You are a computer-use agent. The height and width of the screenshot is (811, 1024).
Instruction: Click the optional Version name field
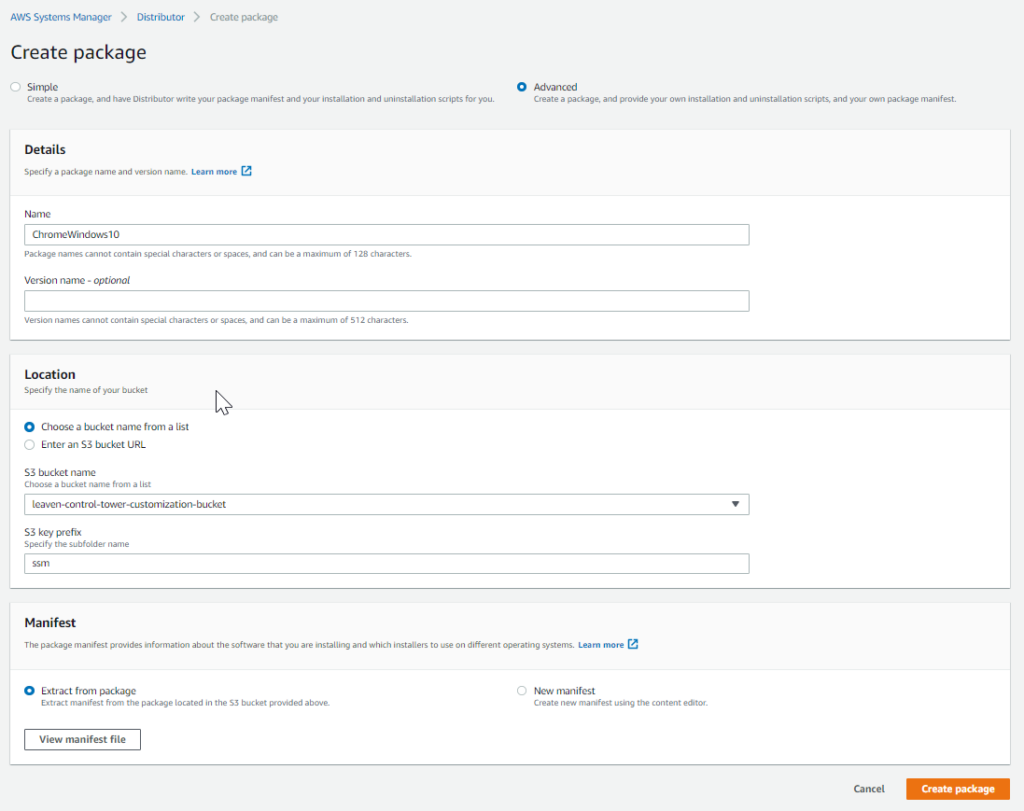(x=386, y=300)
